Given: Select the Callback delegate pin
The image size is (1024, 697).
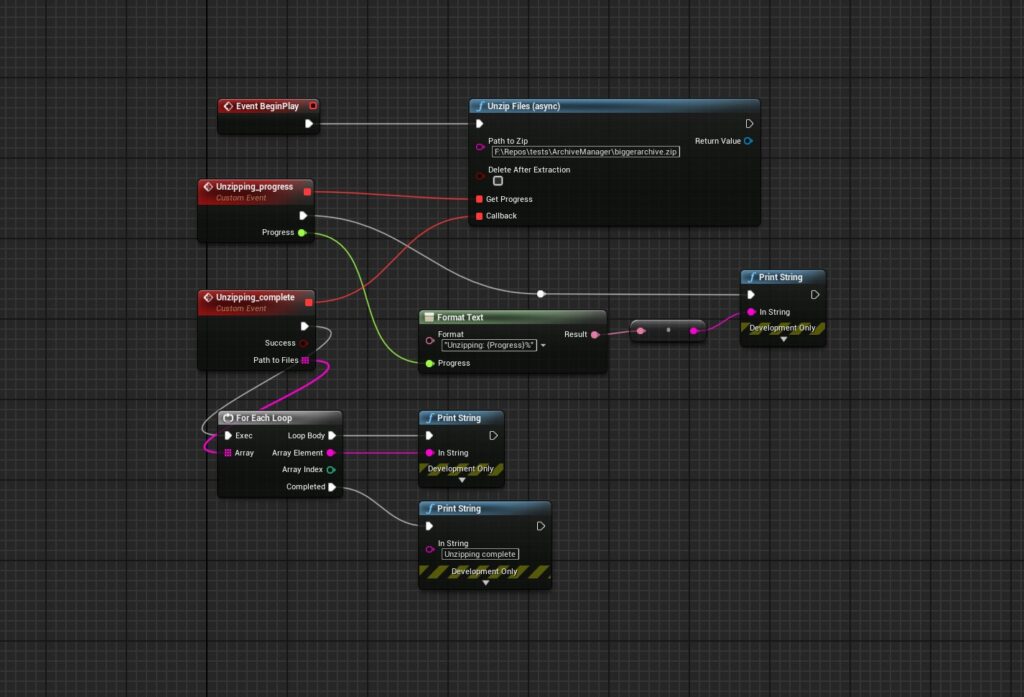Looking at the screenshot, I should click(480, 216).
